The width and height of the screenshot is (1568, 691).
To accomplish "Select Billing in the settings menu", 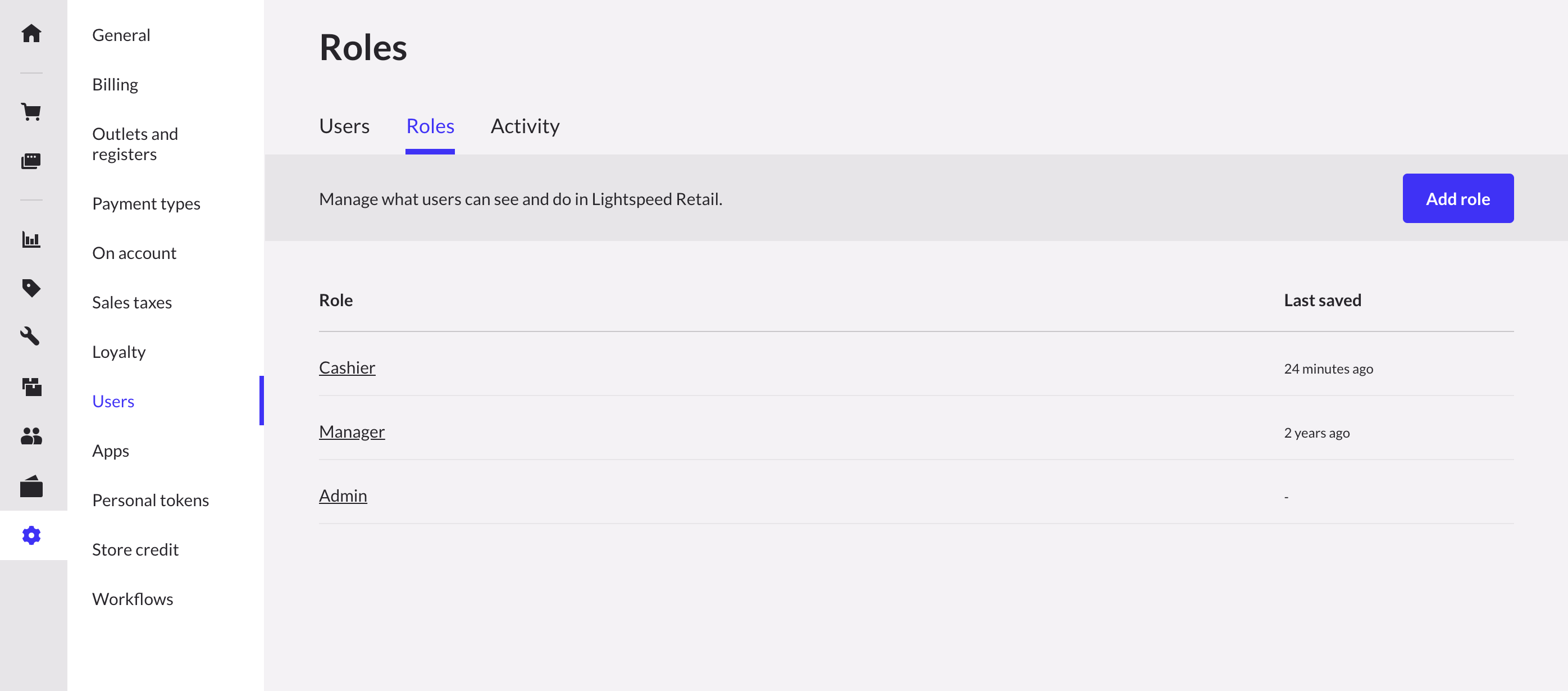I will pos(115,85).
